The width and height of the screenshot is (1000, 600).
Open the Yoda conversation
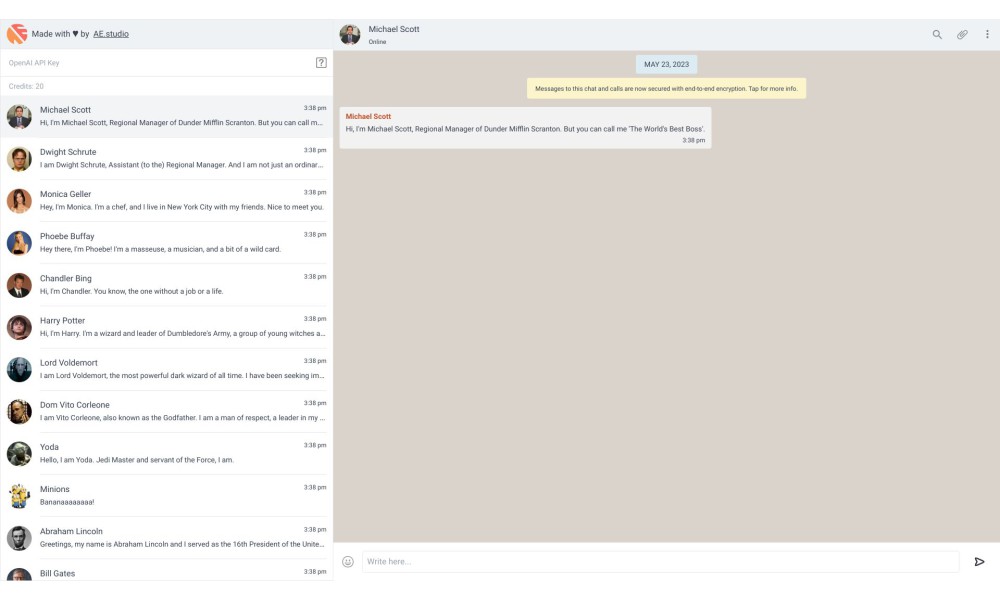tap(166, 453)
